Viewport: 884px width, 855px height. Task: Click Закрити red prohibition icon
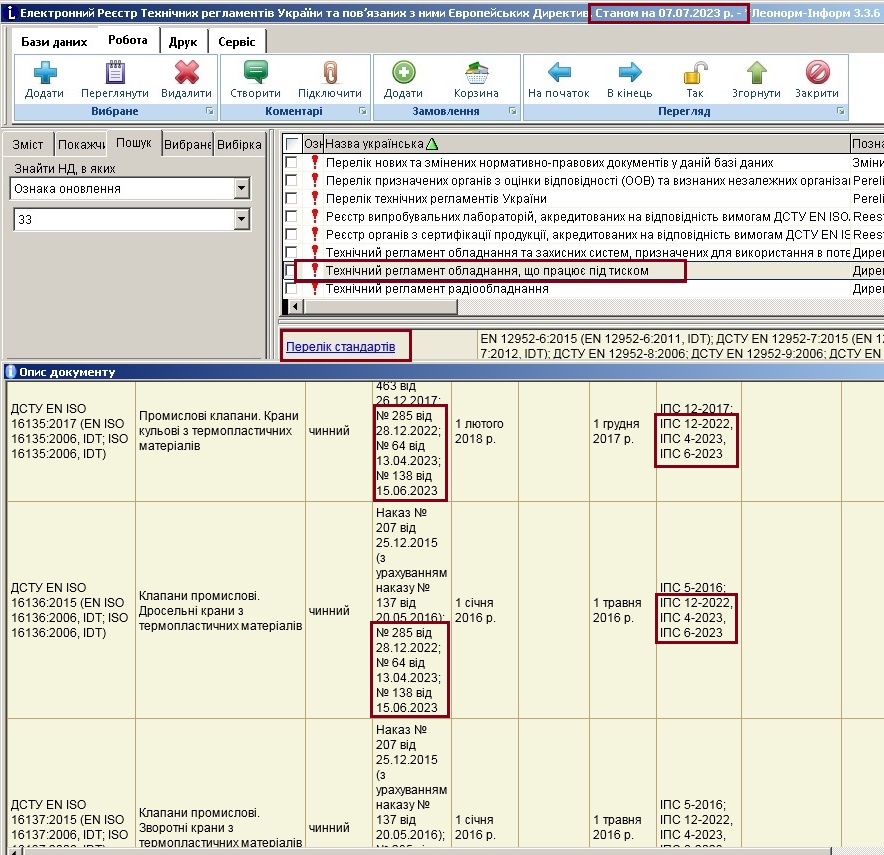pos(817,72)
